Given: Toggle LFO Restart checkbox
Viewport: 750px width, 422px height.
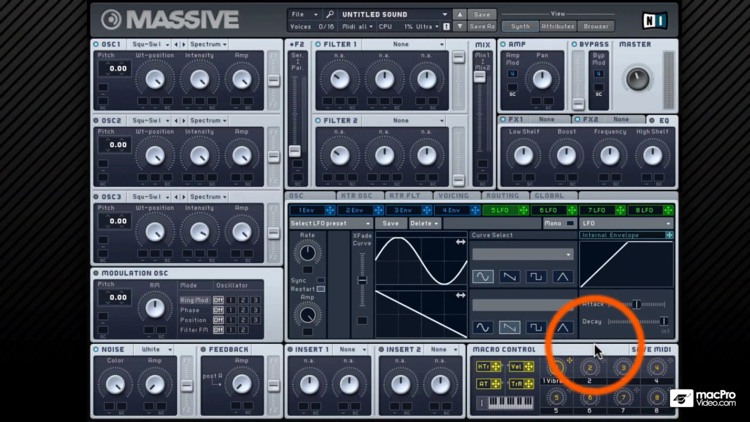Looking at the screenshot, I should (x=320, y=289).
